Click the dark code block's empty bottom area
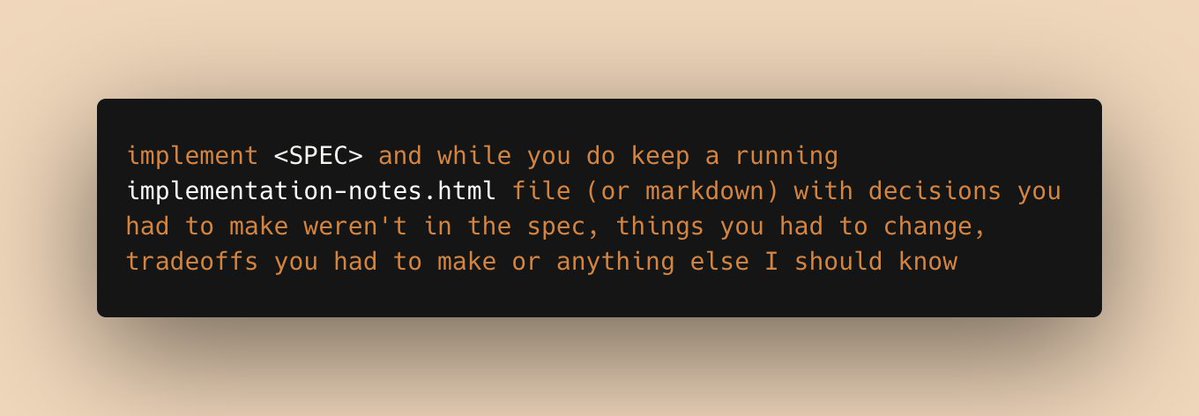 (x=599, y=297)
